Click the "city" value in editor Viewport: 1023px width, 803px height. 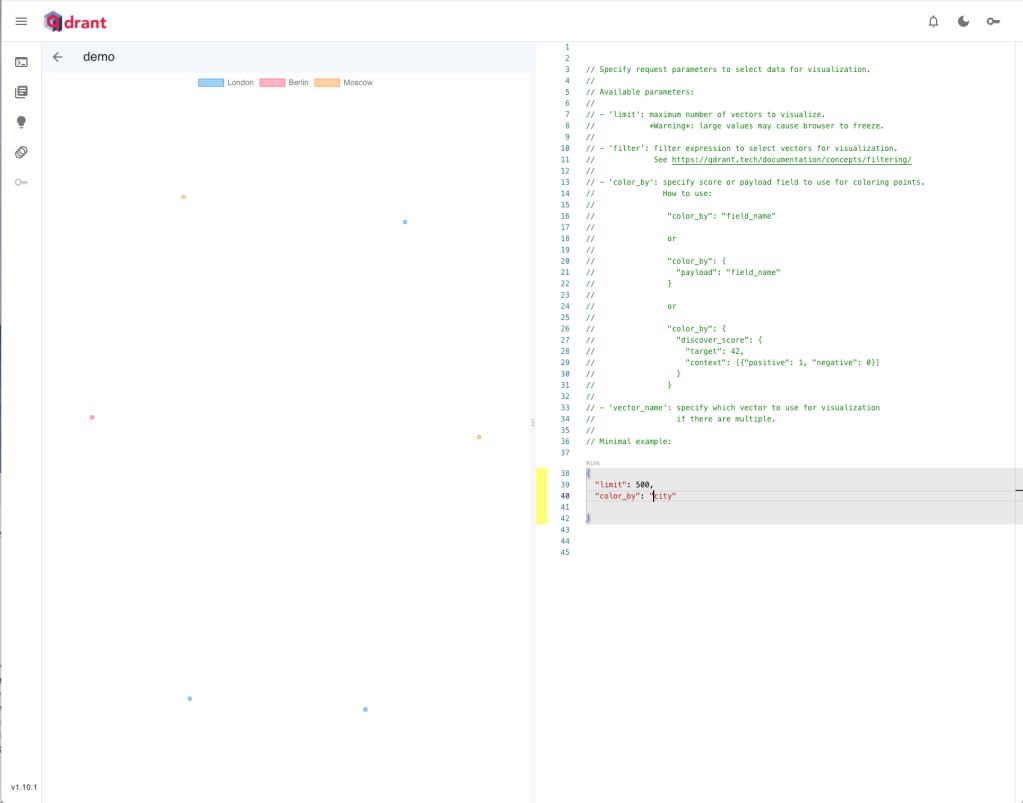pos(663,496)
